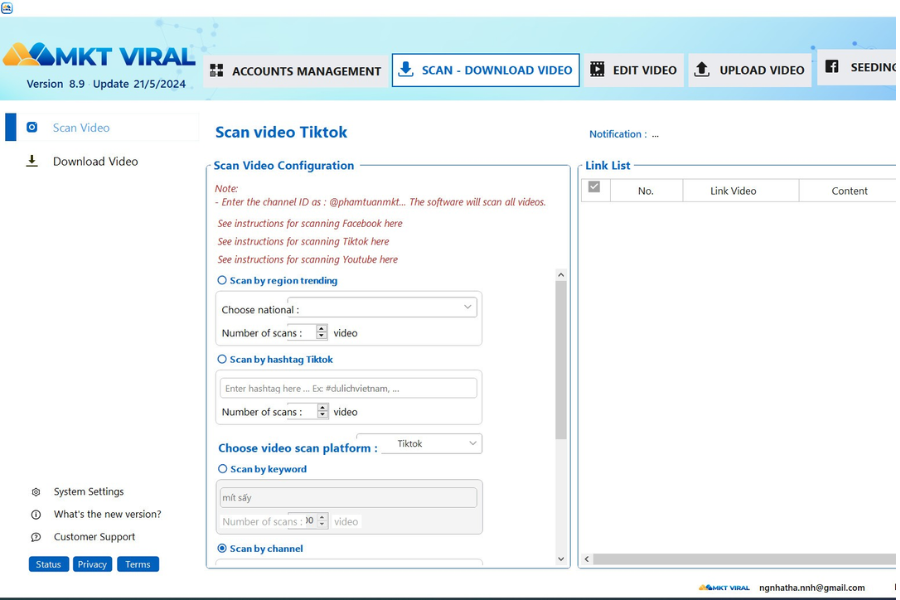Select Download Video in the sidebar

[95, 161]
